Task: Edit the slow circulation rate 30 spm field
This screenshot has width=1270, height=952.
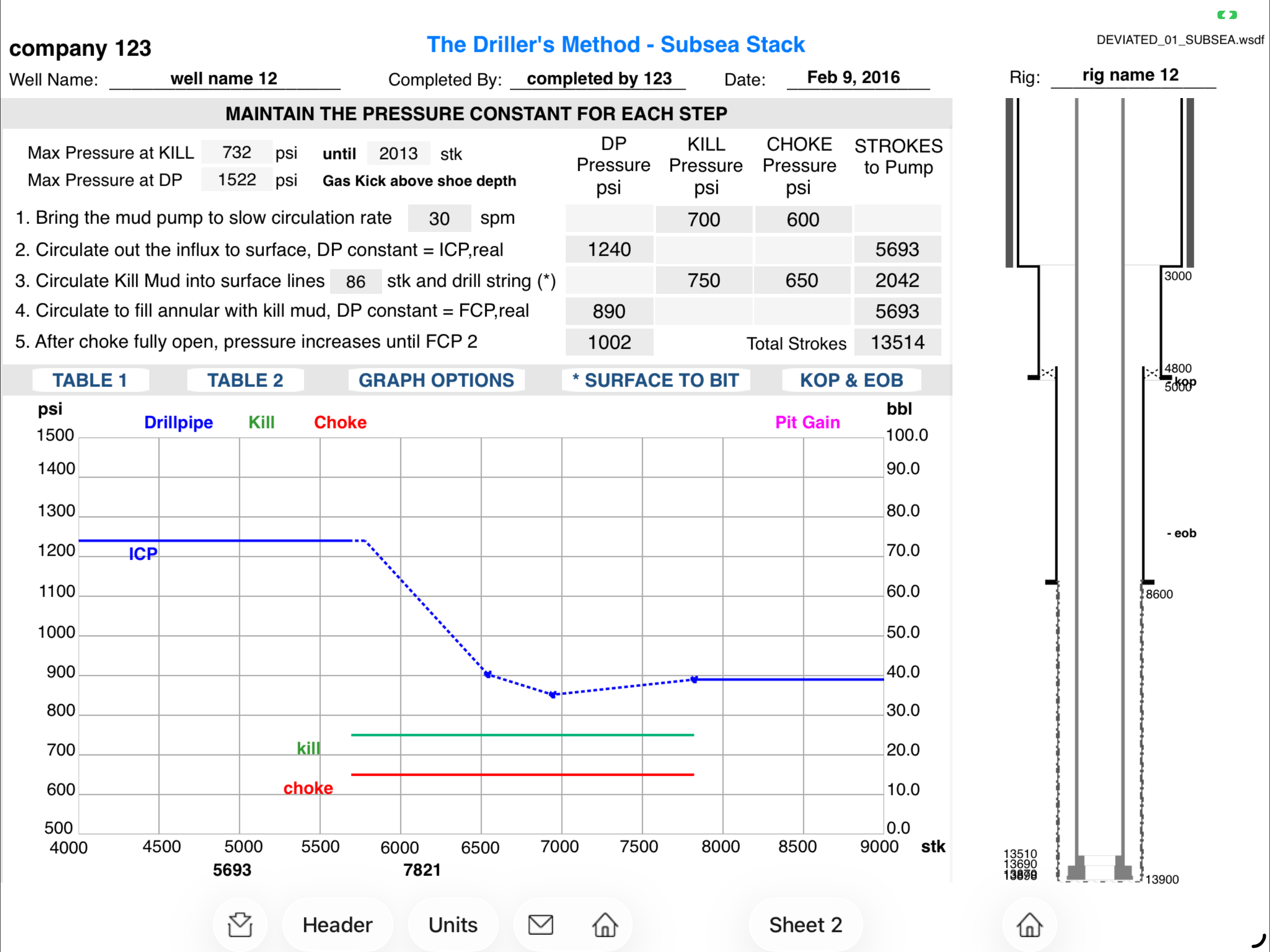Action: (439, 218)
